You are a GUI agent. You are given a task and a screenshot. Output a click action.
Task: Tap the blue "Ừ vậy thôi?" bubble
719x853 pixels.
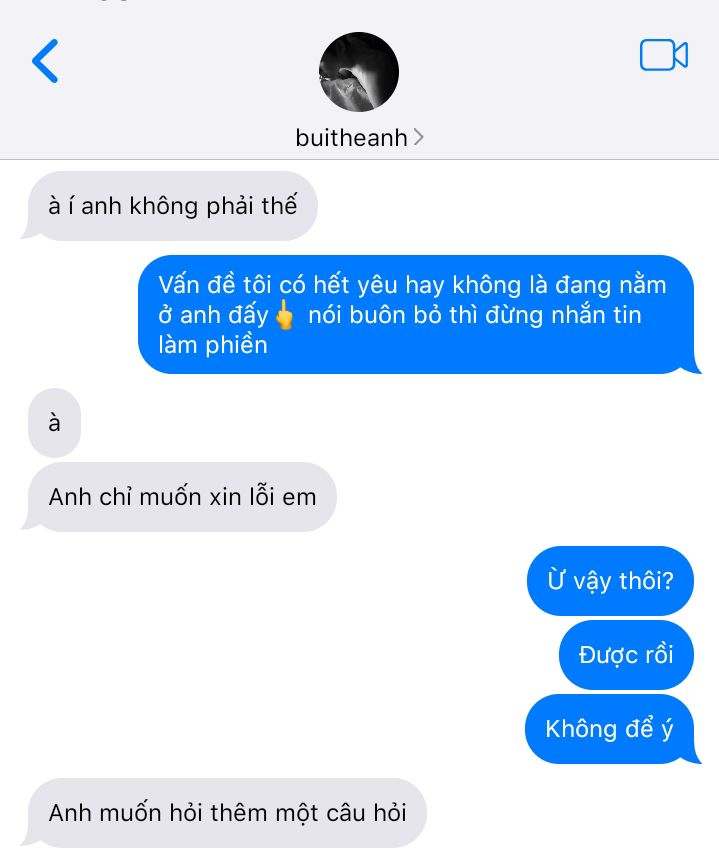point(610,580)
